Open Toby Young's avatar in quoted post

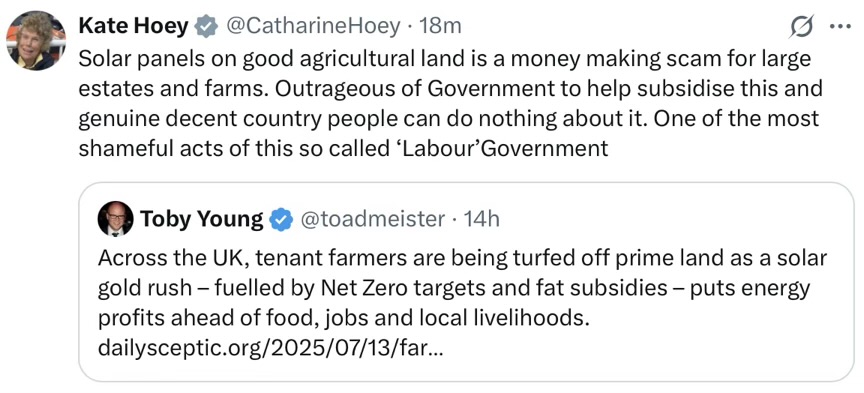115,219
